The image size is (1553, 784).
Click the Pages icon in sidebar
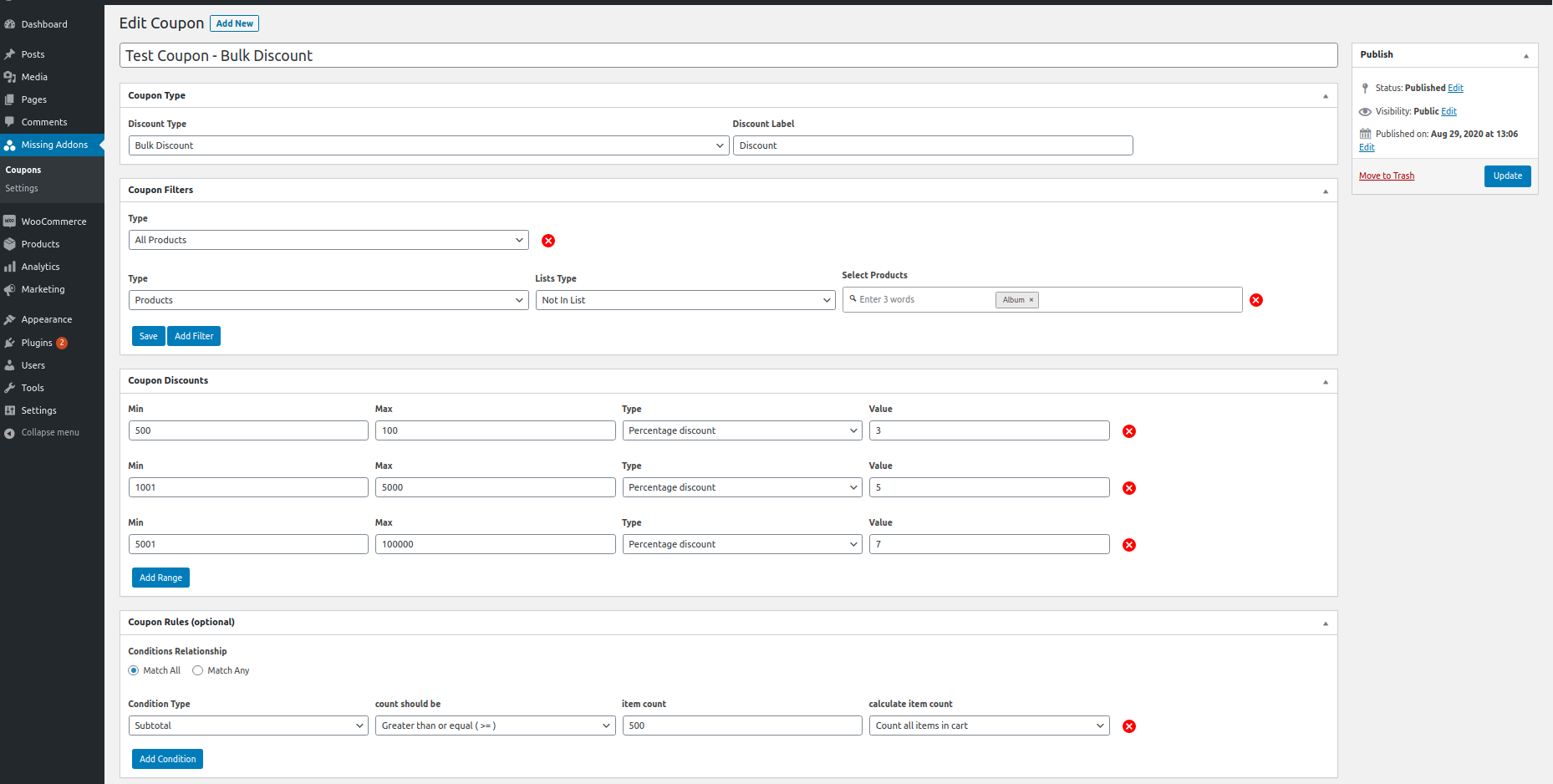click(10, 99)
